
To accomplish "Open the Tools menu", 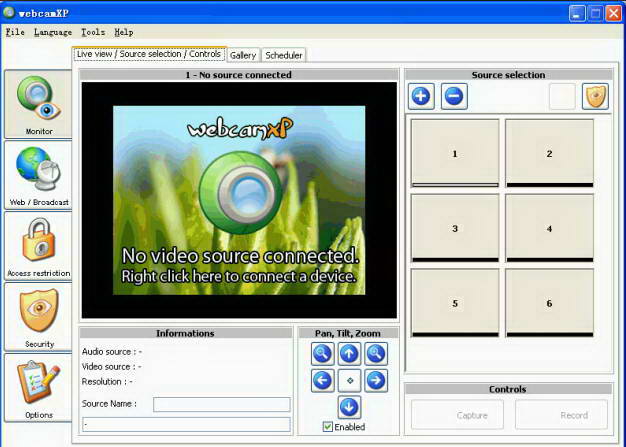I will point(93,32).
